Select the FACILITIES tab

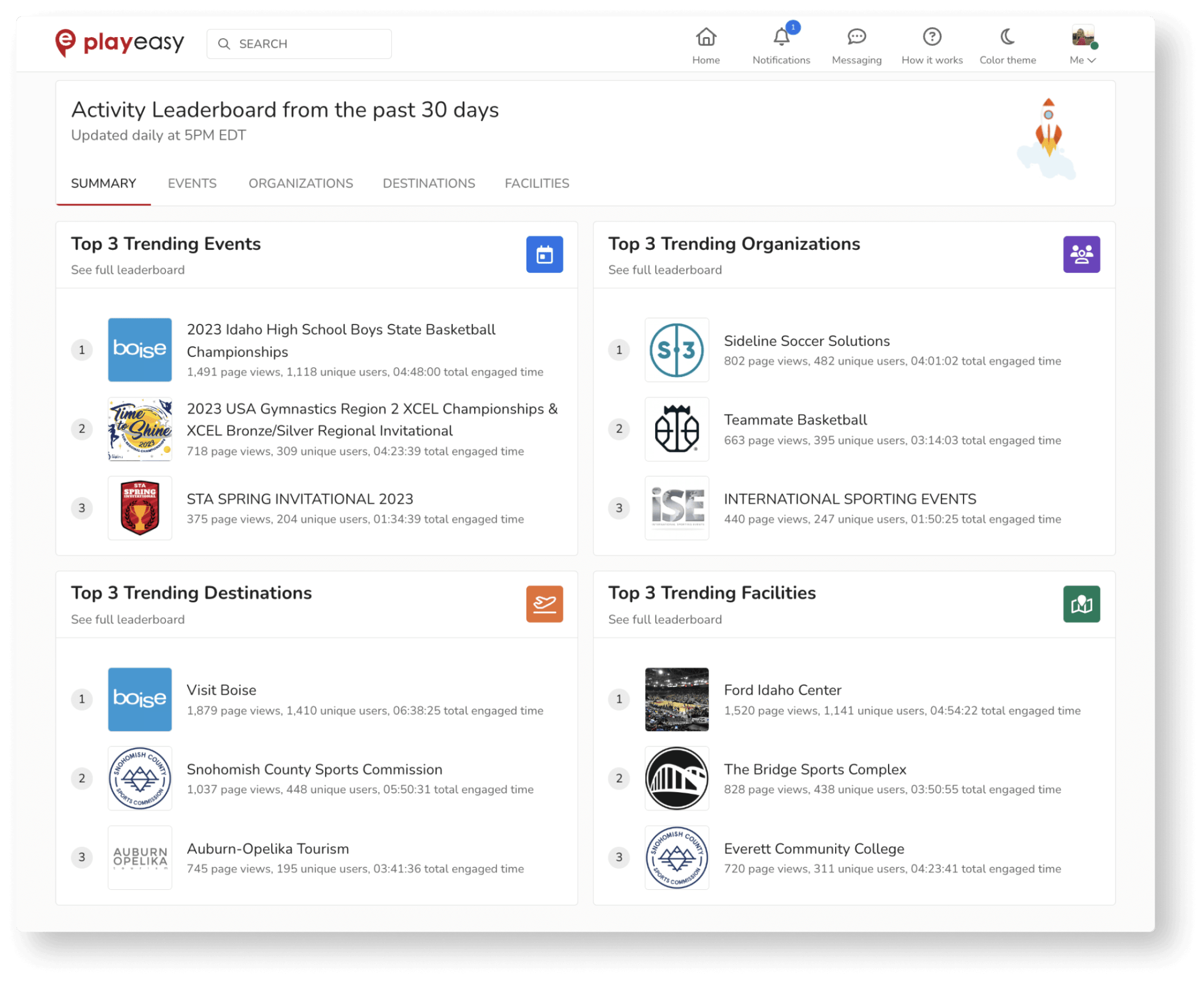click(x=536, y=183)
